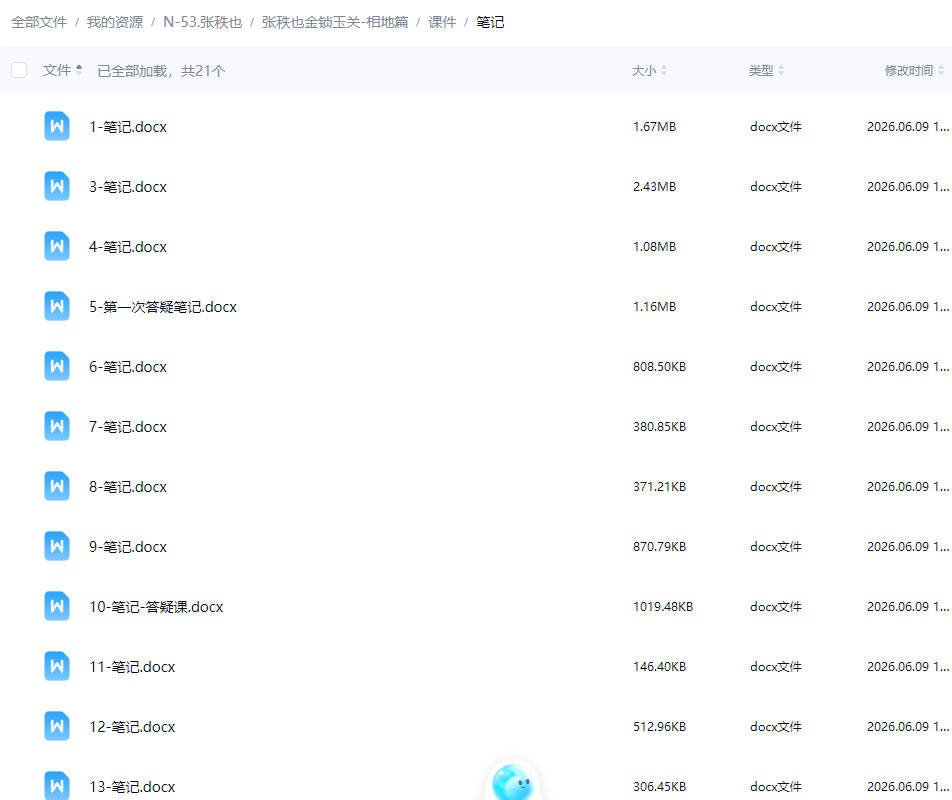
Task: Click the 1.08MB size cell
Action: [654, 247]
